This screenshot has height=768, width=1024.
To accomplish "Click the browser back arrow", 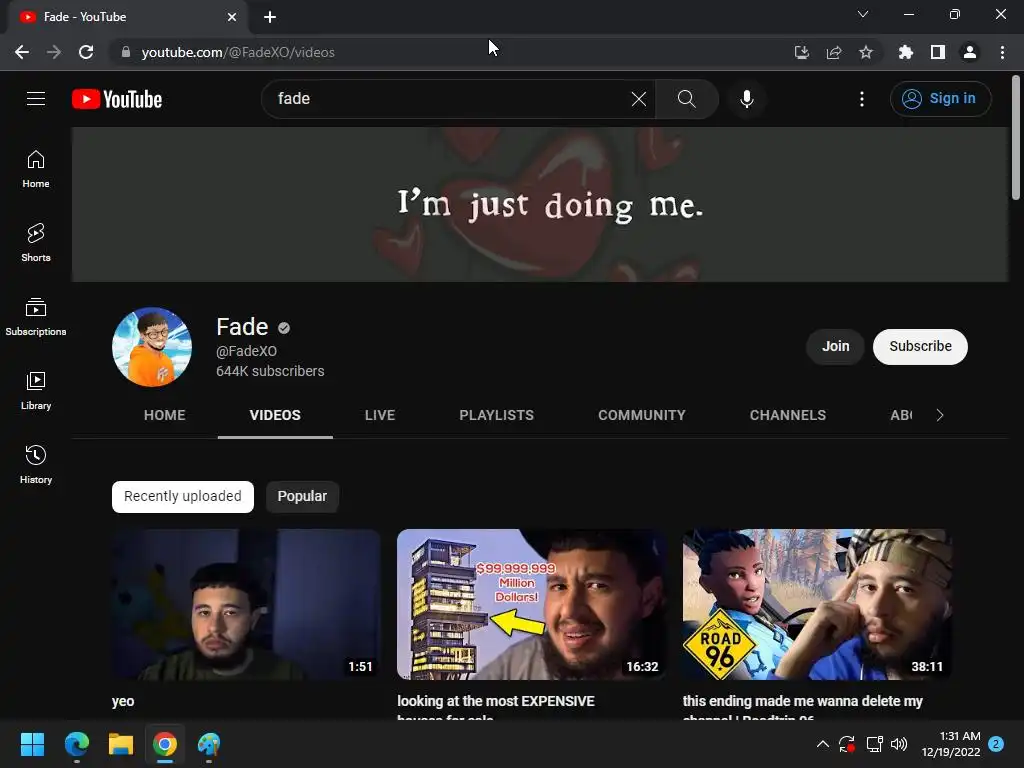I will (x=22, y=52).
